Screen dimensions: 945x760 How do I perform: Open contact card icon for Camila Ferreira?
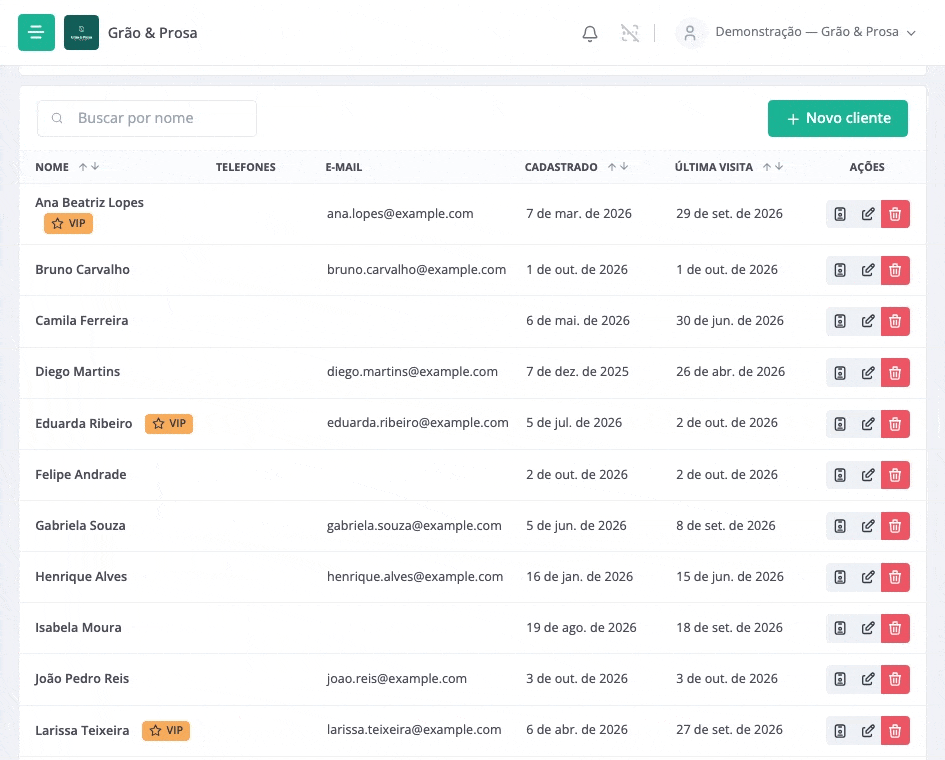pos(840,321)
